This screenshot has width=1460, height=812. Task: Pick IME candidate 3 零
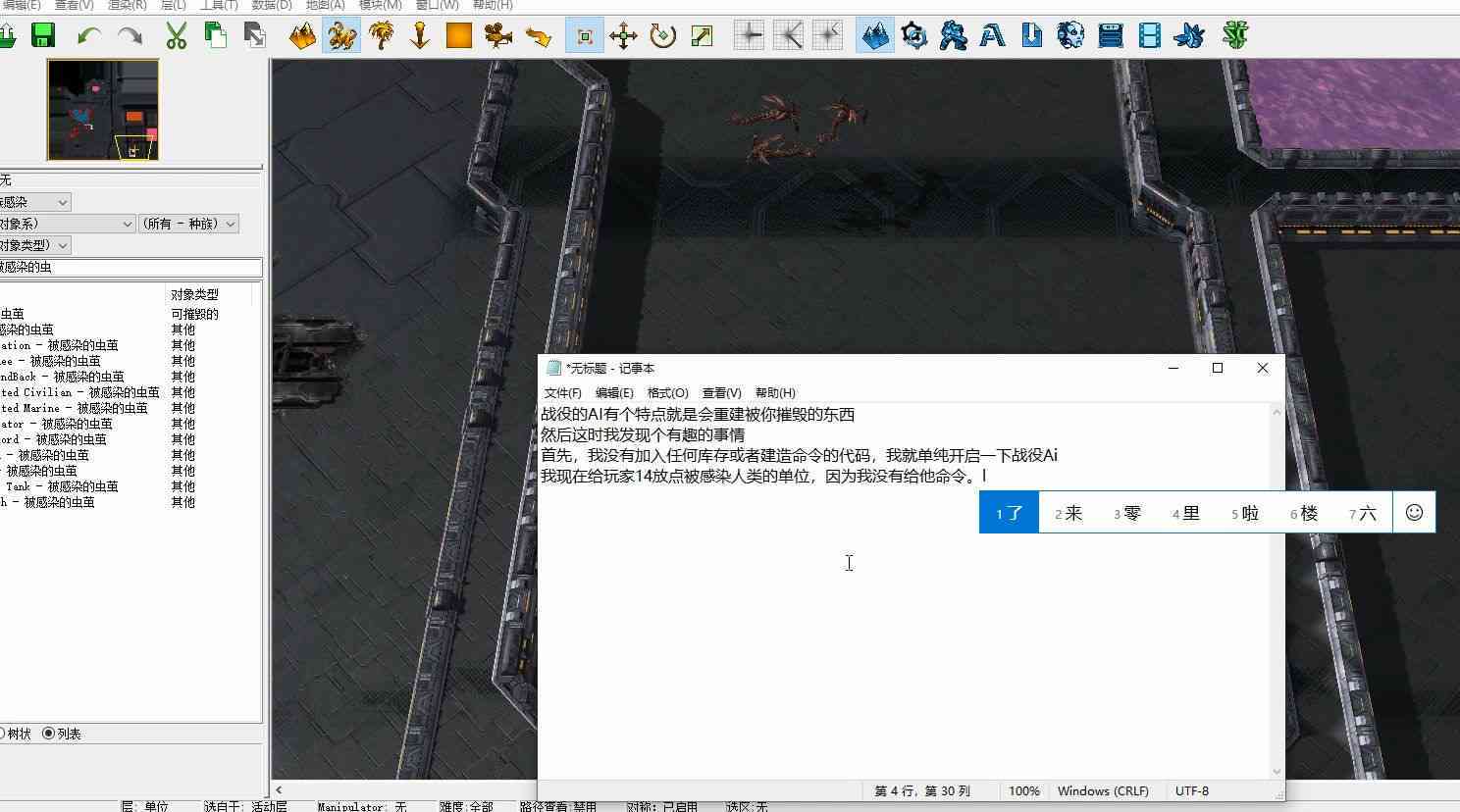[x=1127, y=513]
